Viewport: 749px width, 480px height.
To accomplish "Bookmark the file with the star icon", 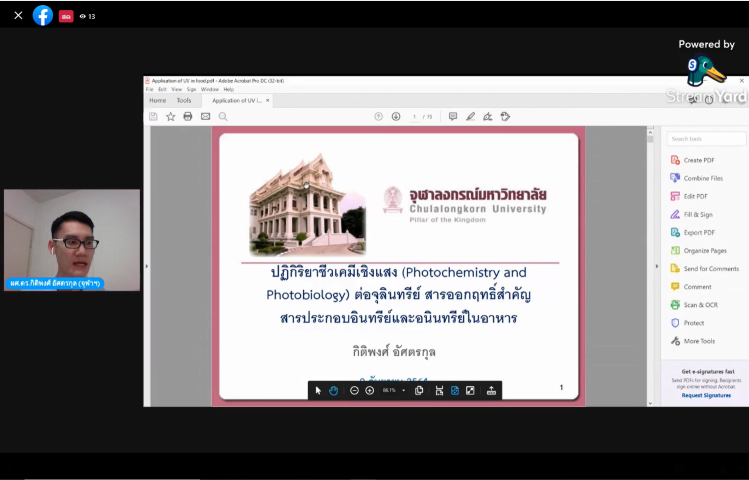I will tap(170, 117).
